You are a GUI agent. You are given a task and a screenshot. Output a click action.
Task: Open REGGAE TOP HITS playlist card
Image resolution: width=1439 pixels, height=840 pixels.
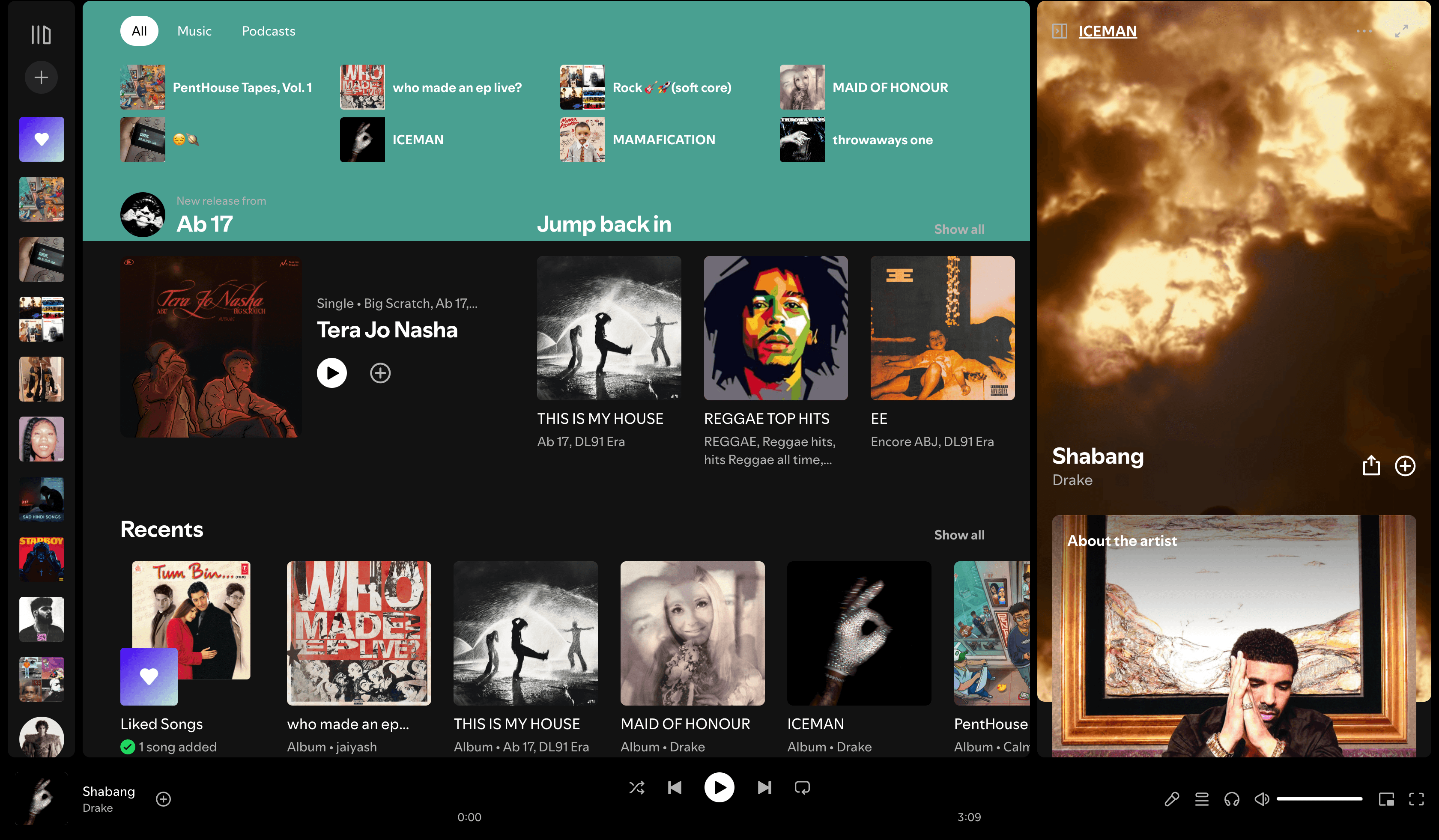point(776,362)
